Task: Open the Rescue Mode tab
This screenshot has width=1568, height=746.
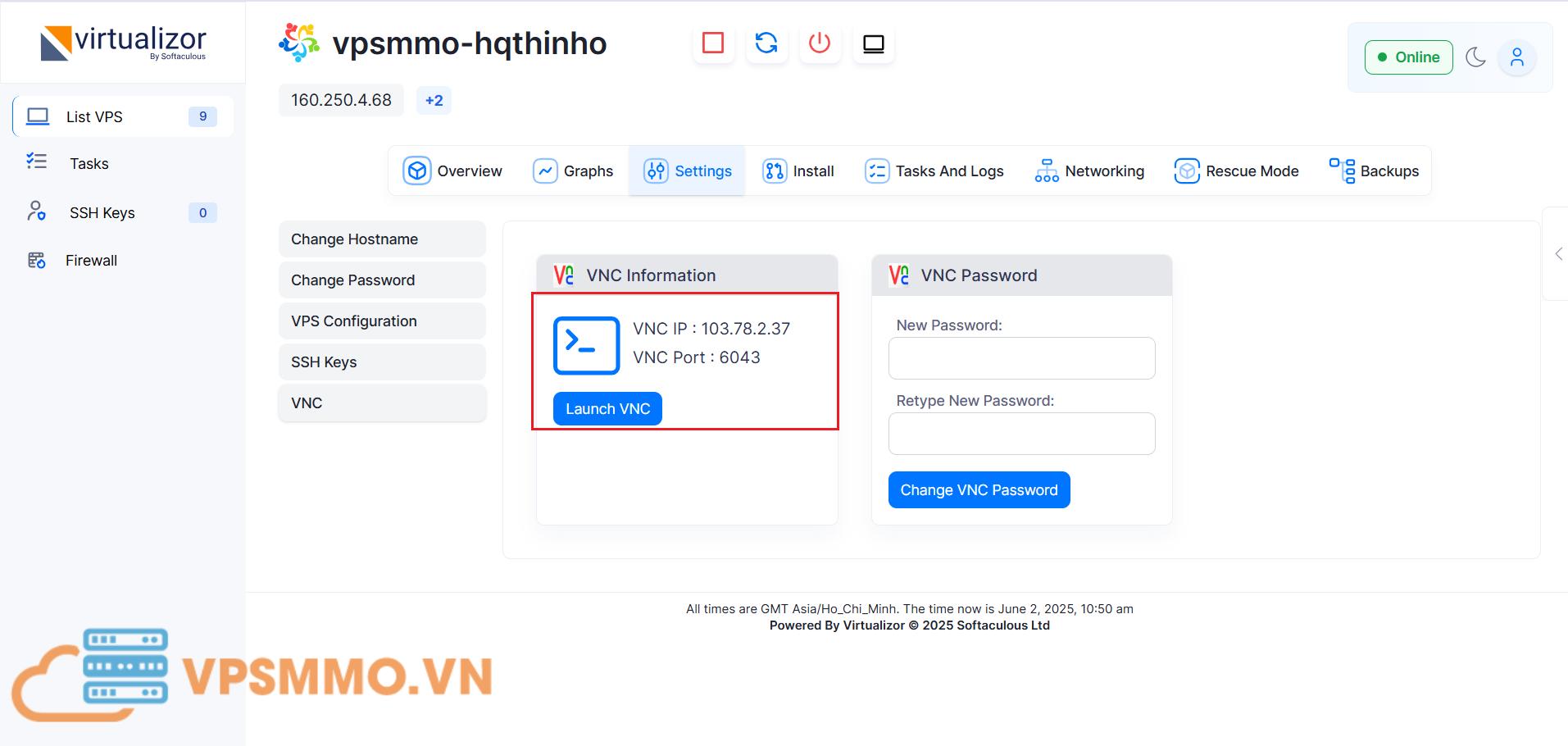Action: (1236, 171)
